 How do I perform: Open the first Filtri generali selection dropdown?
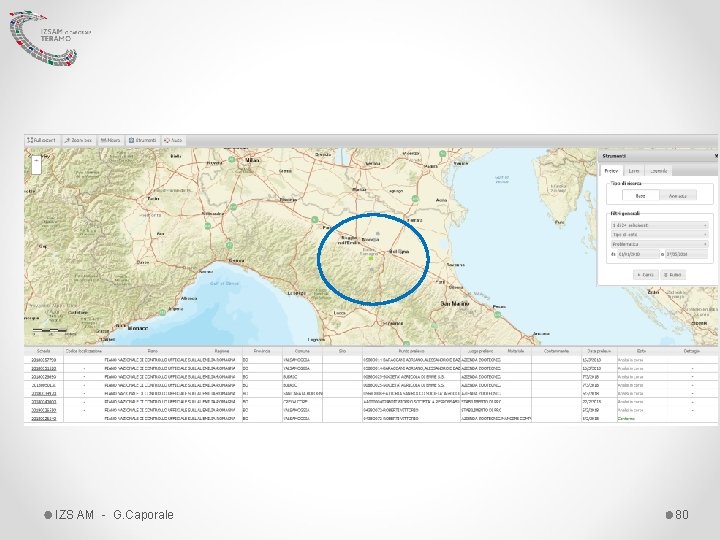[x=659, y=225]
